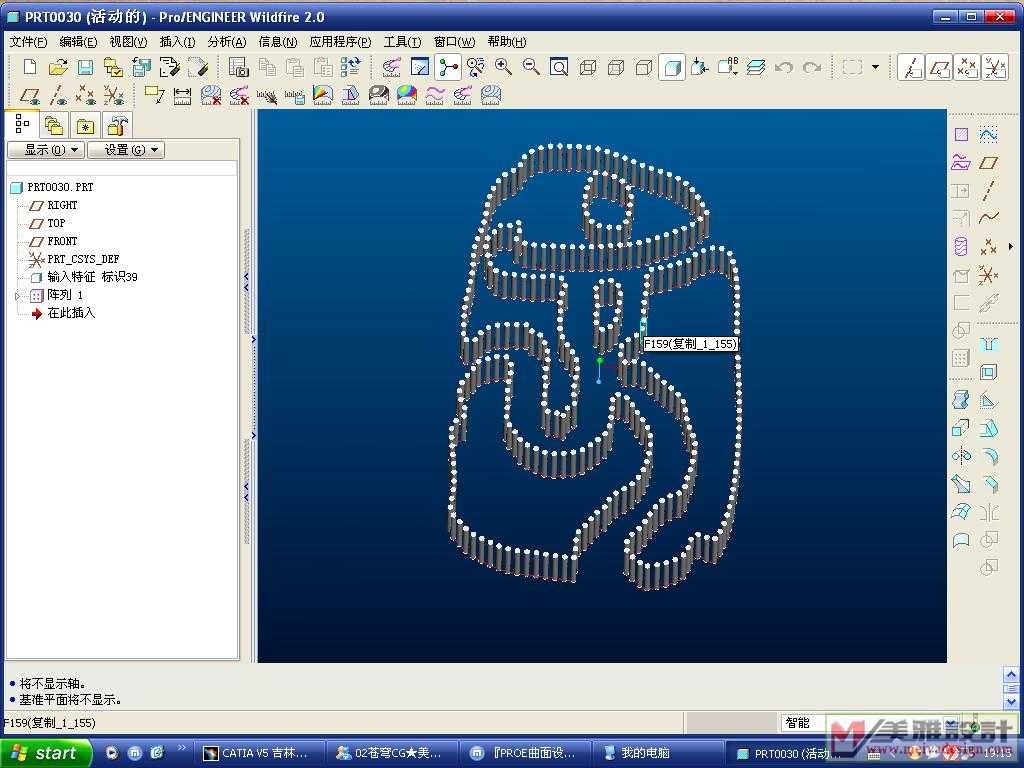Open the PROE曲面设 taskbar item

click(x=524, y=753)
